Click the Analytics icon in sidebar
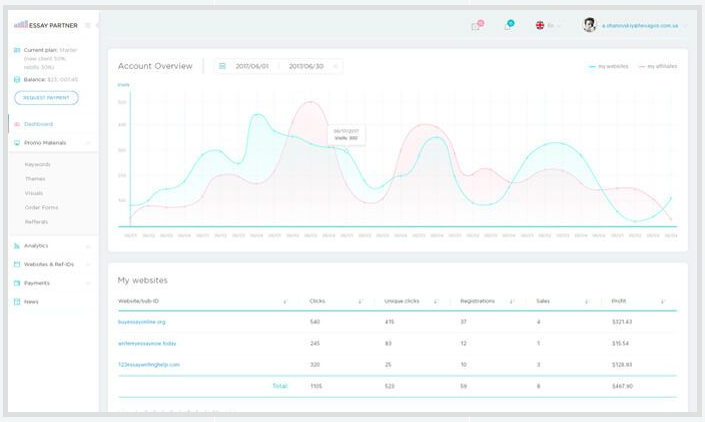705x422 pixels. (x=17, y=245)
